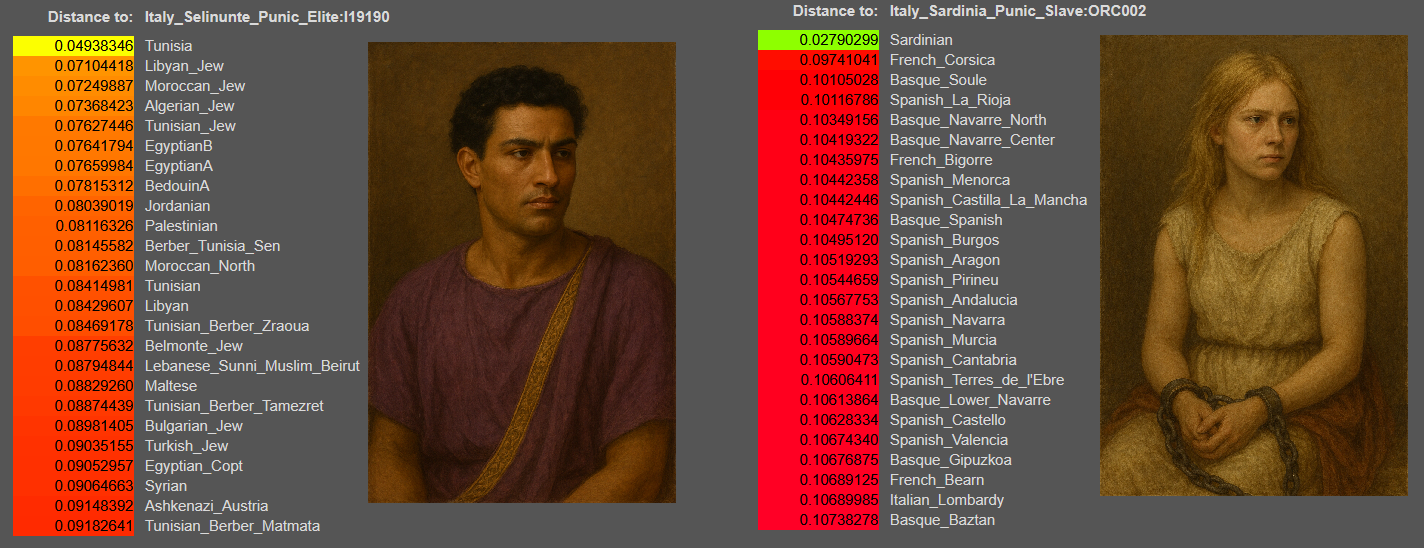Click the EgyptianA entry
The image size is (1424, 548).
point(179,166)
